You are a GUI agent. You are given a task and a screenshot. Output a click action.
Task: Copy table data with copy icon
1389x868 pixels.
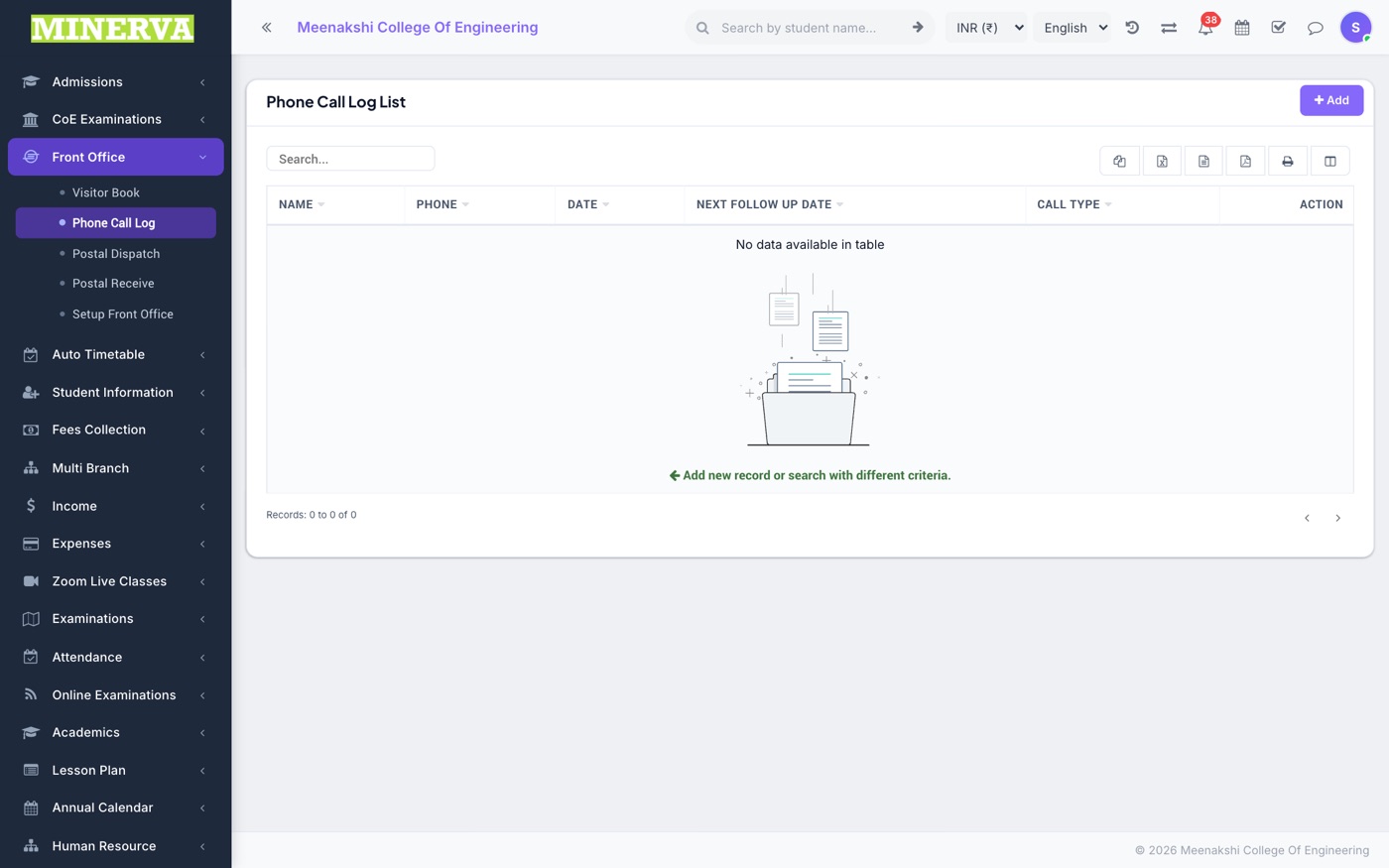1120,161
